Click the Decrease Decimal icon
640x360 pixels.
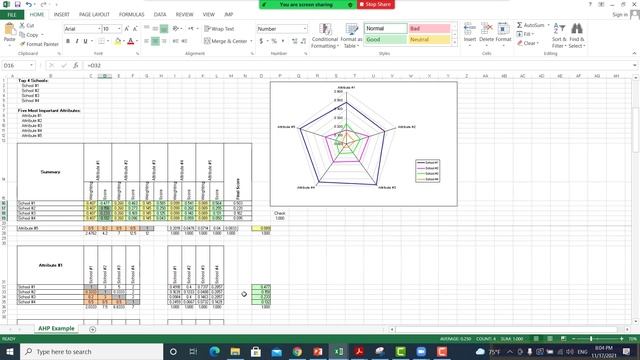tap(303, 41)
